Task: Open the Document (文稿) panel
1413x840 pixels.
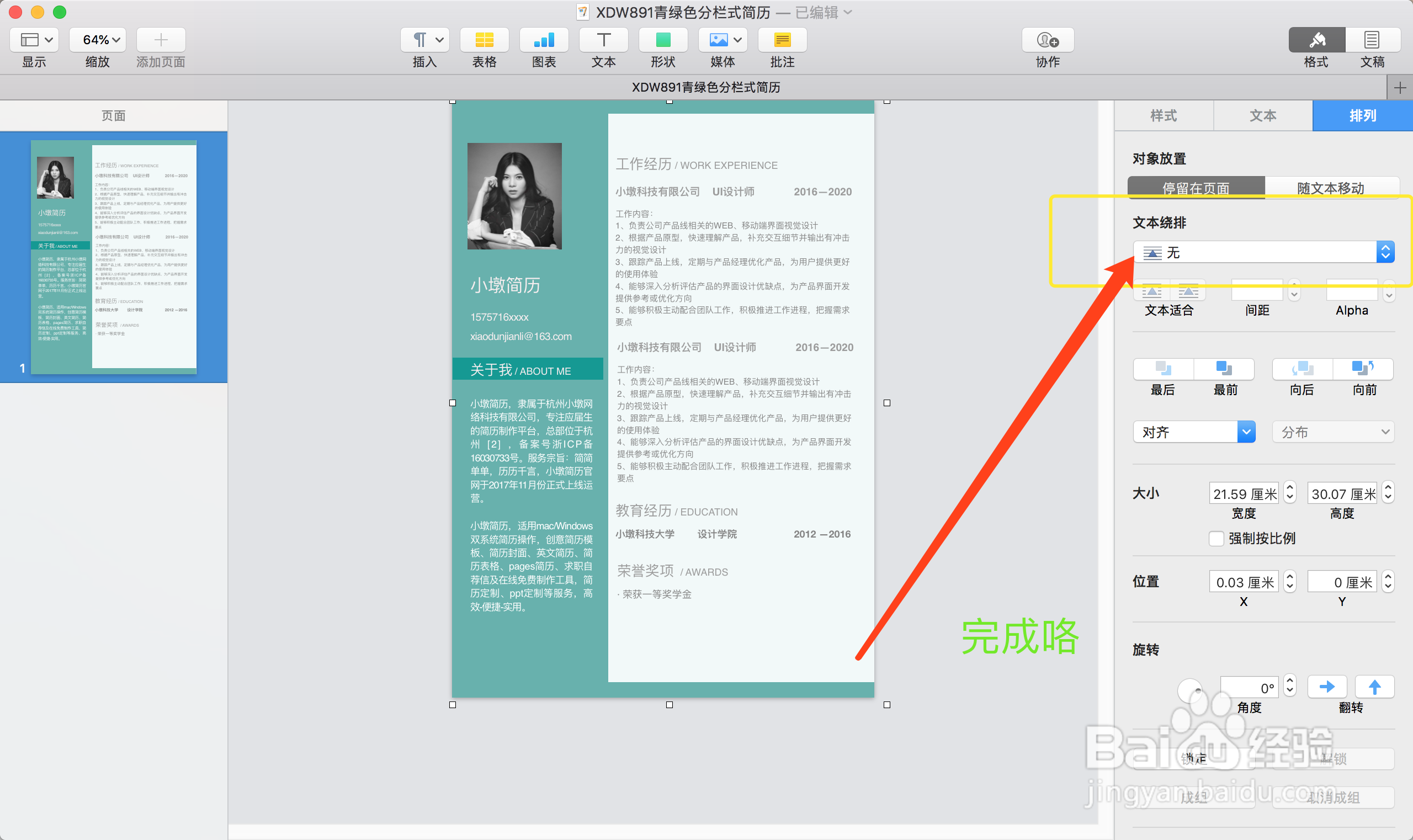Action: coord(1372,40)
